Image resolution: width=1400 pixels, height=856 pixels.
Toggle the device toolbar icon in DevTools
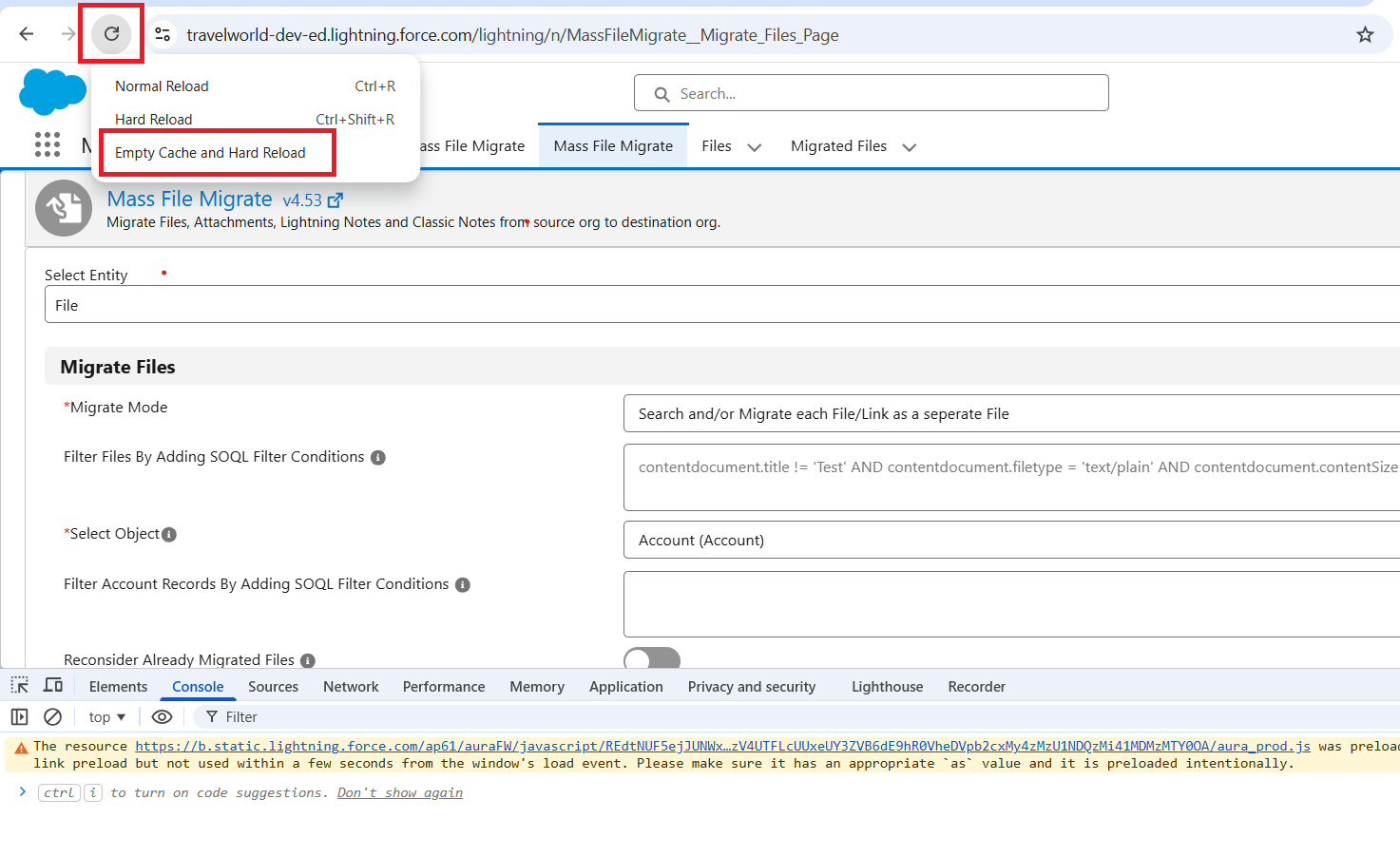[x=53, y=685]
